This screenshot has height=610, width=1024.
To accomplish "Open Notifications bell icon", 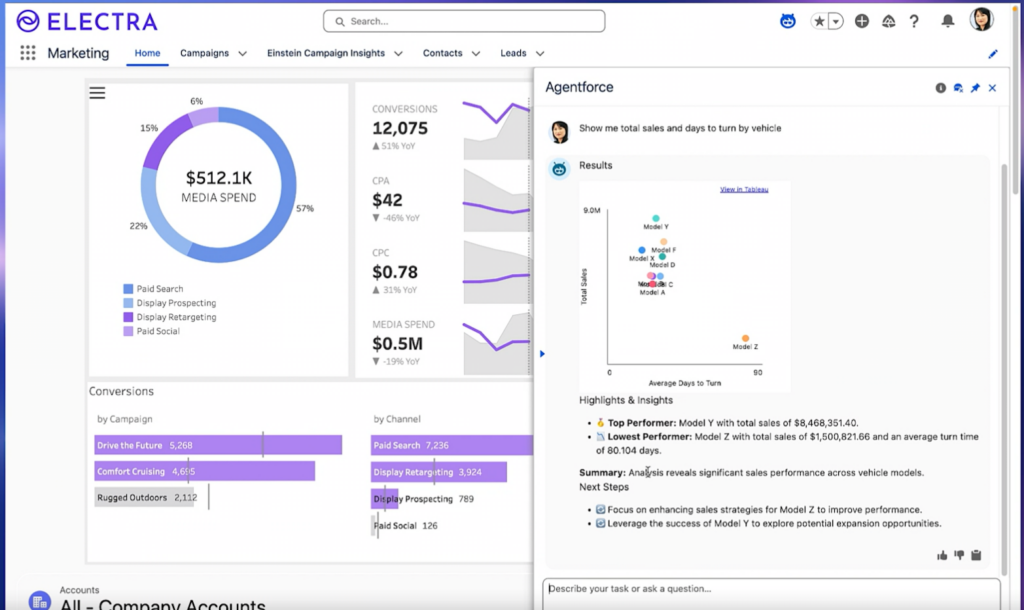I will coord(948,21).
